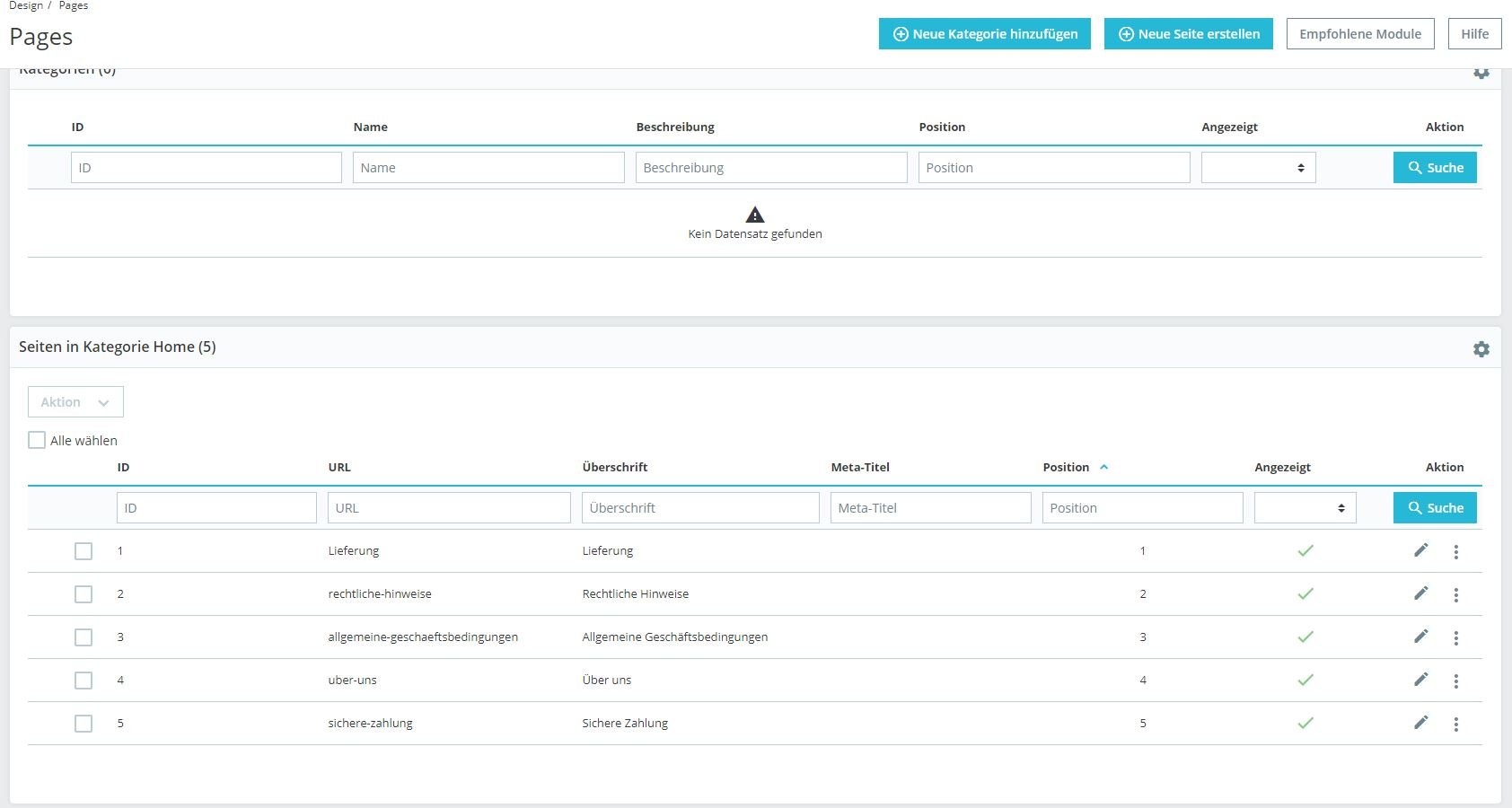The width and height of the screenshot is (1512, 808).
Task: Edit the allgemeine-geschaeftsbedingungen page pencil icon
Action: [x=1420, y=637]
